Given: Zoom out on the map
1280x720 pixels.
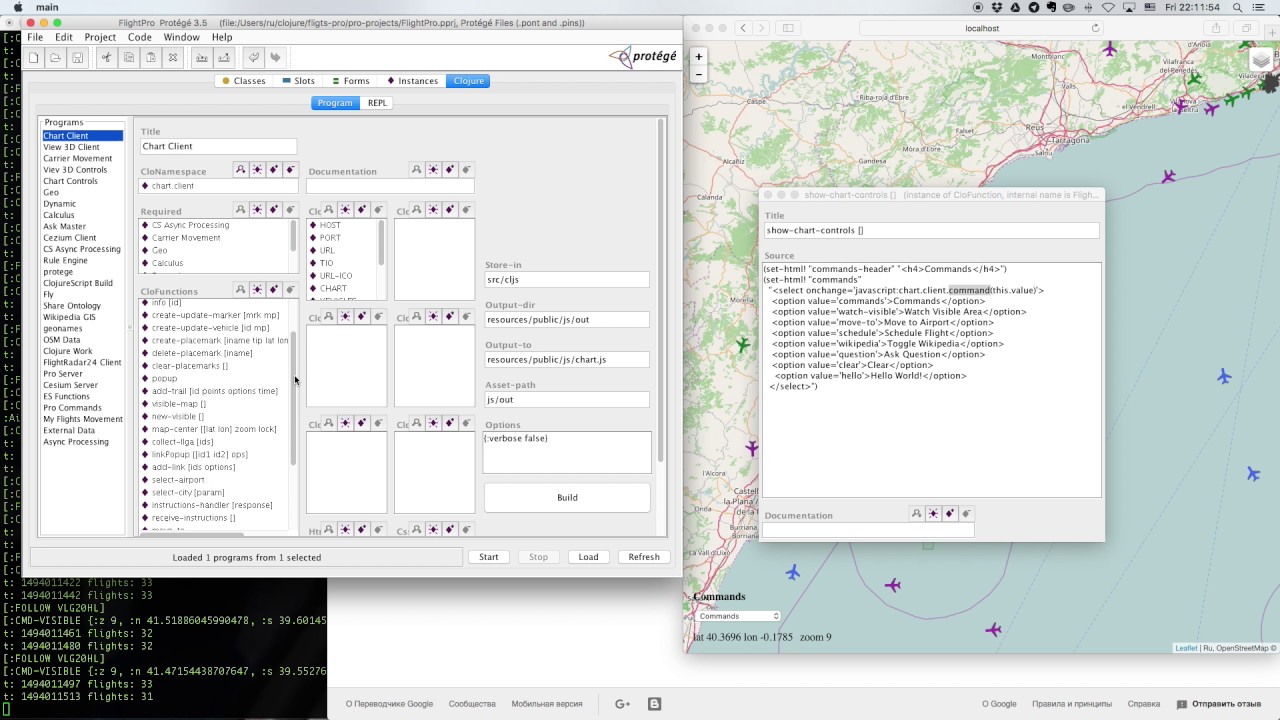Looking at the screenshot, I should (699, 74).
